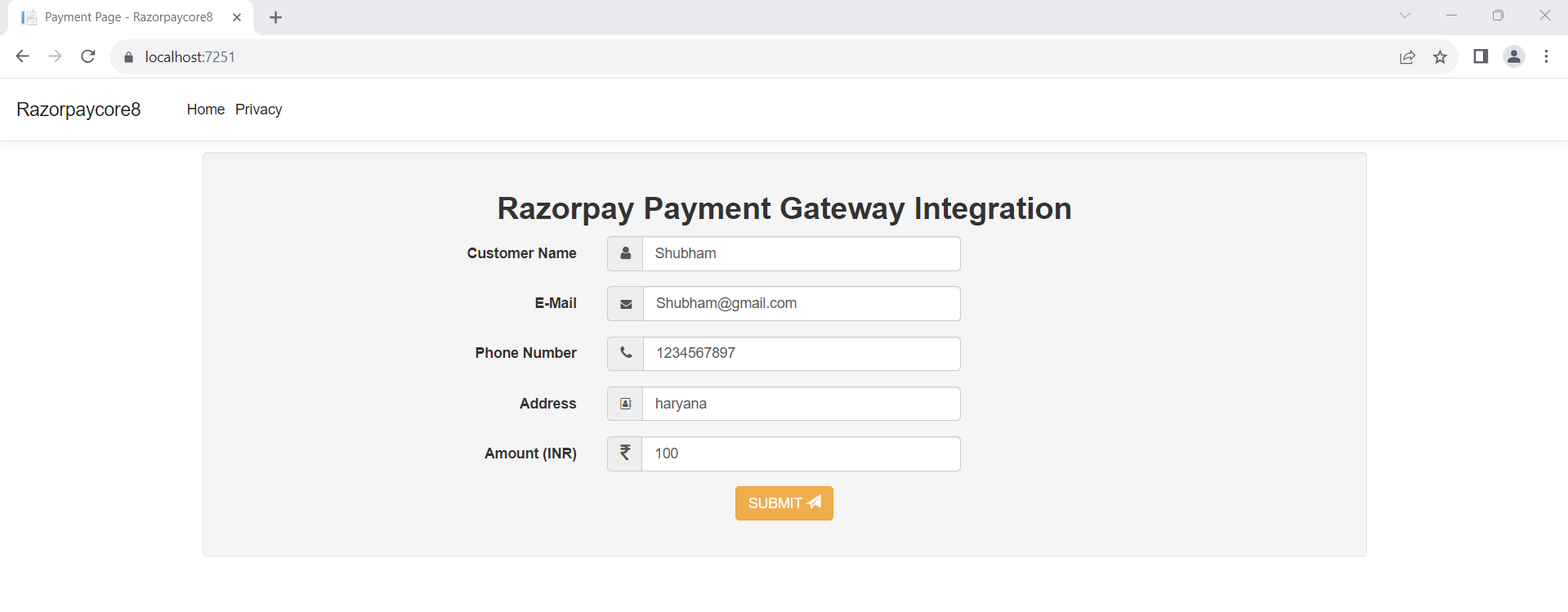
Task: Open the tab search chevron
Action: [1405, 16]
